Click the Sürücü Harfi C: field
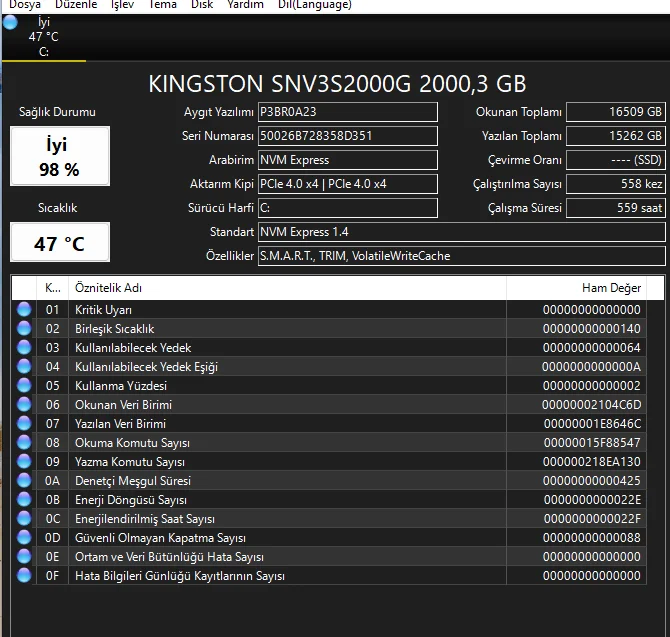Image resolution: width=670 pixels, height=637 pixels. (x=348, y=208)
